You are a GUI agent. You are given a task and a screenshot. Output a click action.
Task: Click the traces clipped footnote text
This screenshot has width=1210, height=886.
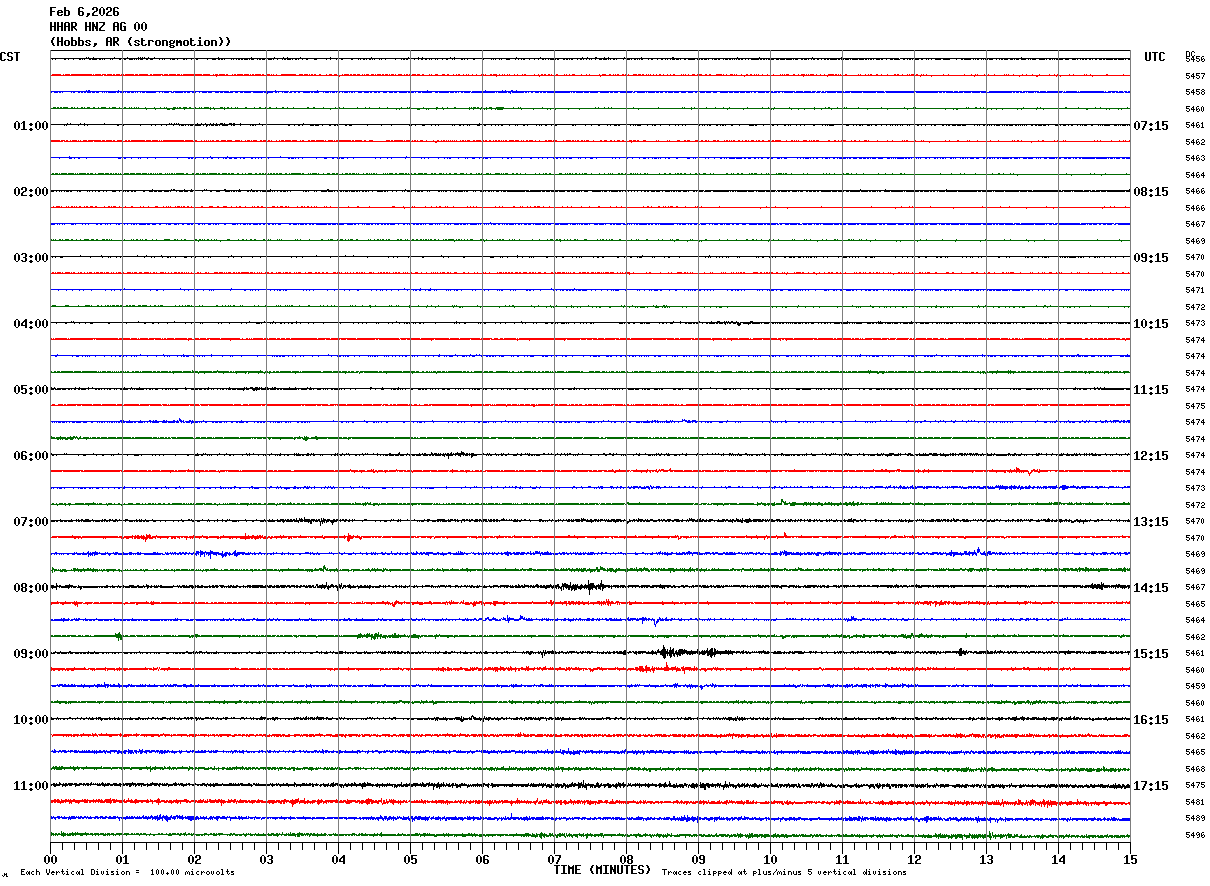pyautogui.click(x=784, y=873)
